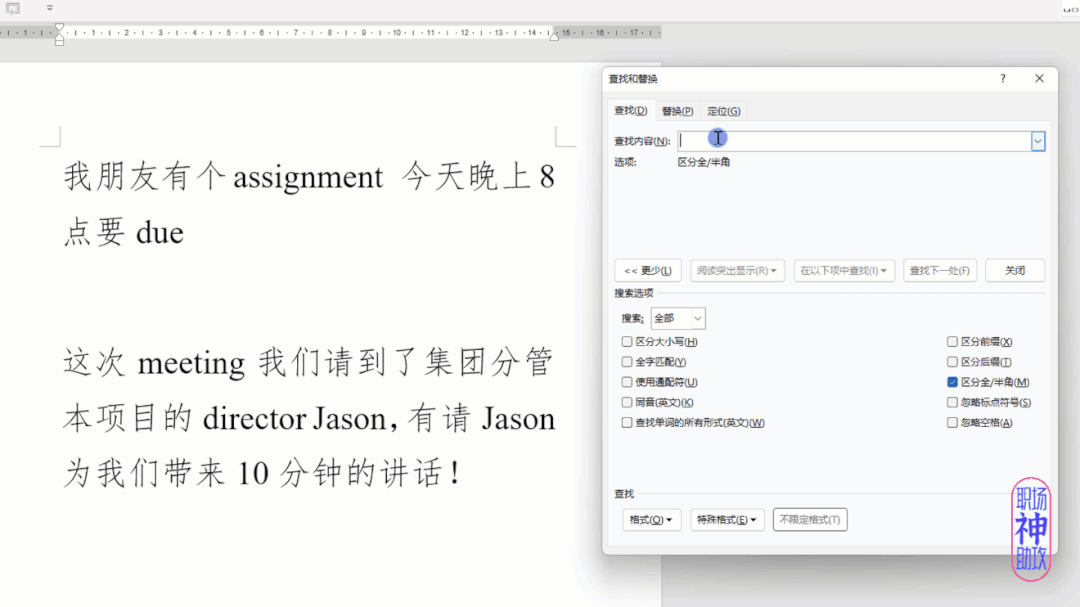
Task: Enable 查找单词的所有形式(英文)(W) checkbox
Action: pos(627,422)
